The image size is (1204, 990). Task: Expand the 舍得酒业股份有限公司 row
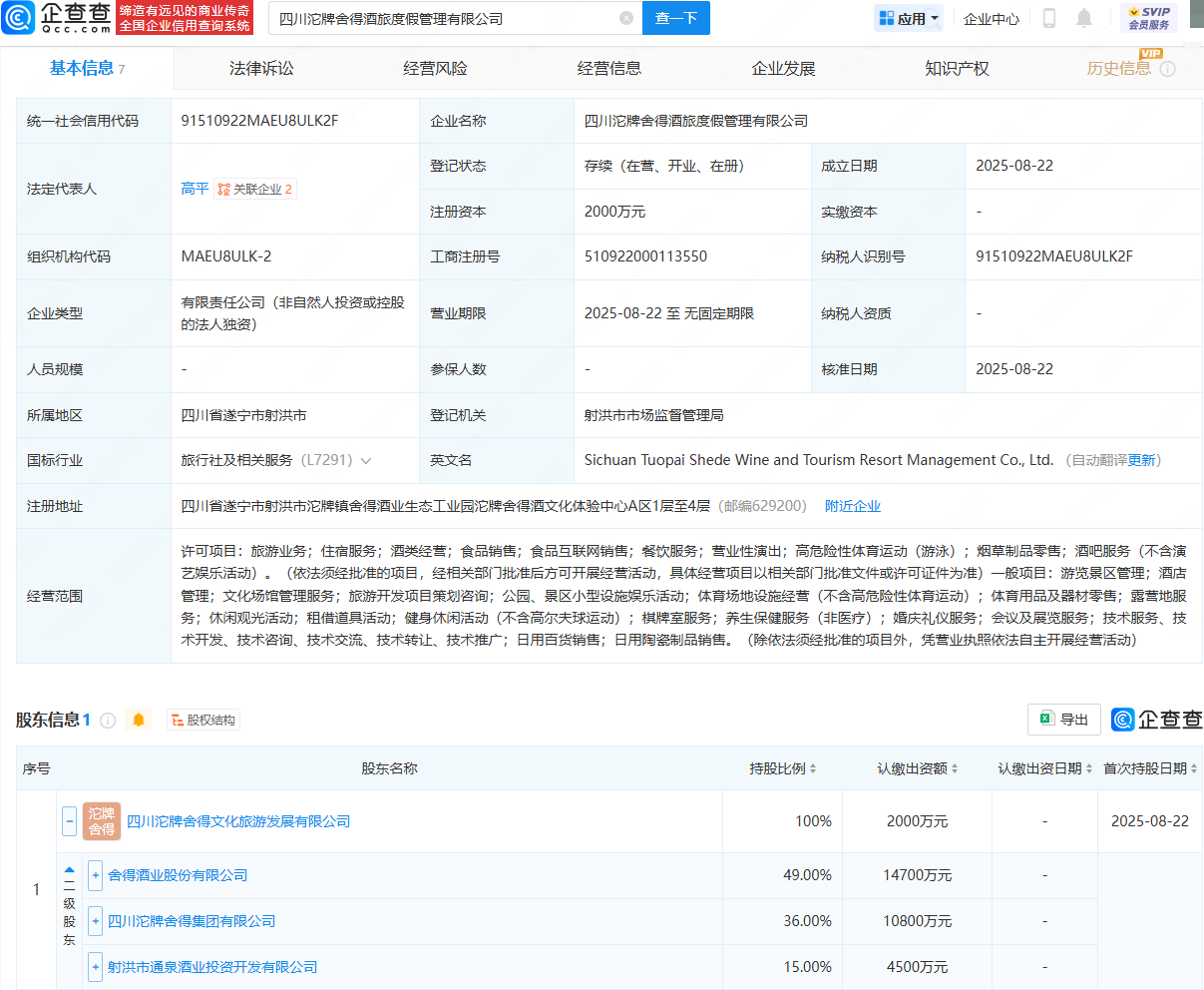(x=96, y=875)
